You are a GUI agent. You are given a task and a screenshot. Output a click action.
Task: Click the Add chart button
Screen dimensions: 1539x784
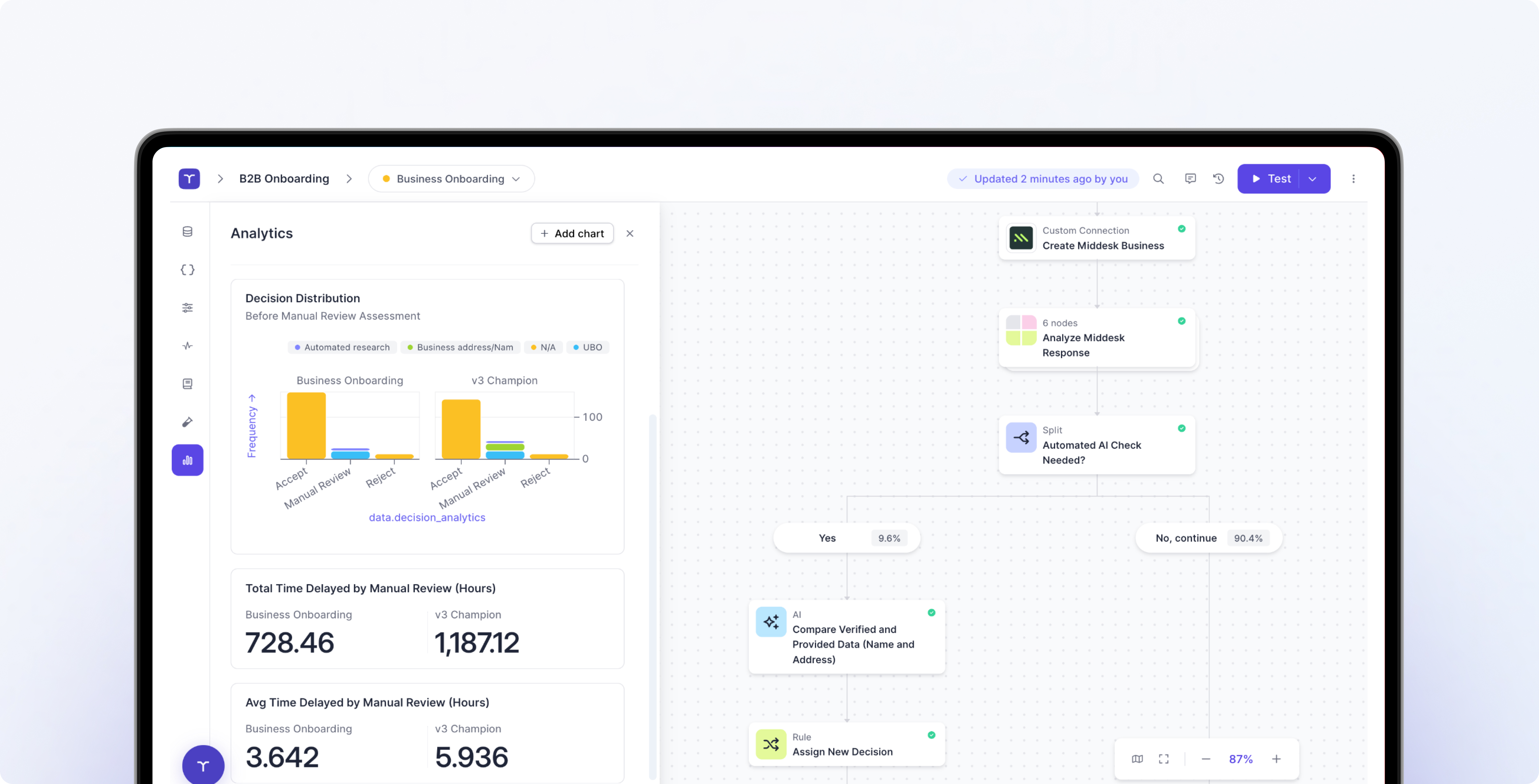click(572, 233)
